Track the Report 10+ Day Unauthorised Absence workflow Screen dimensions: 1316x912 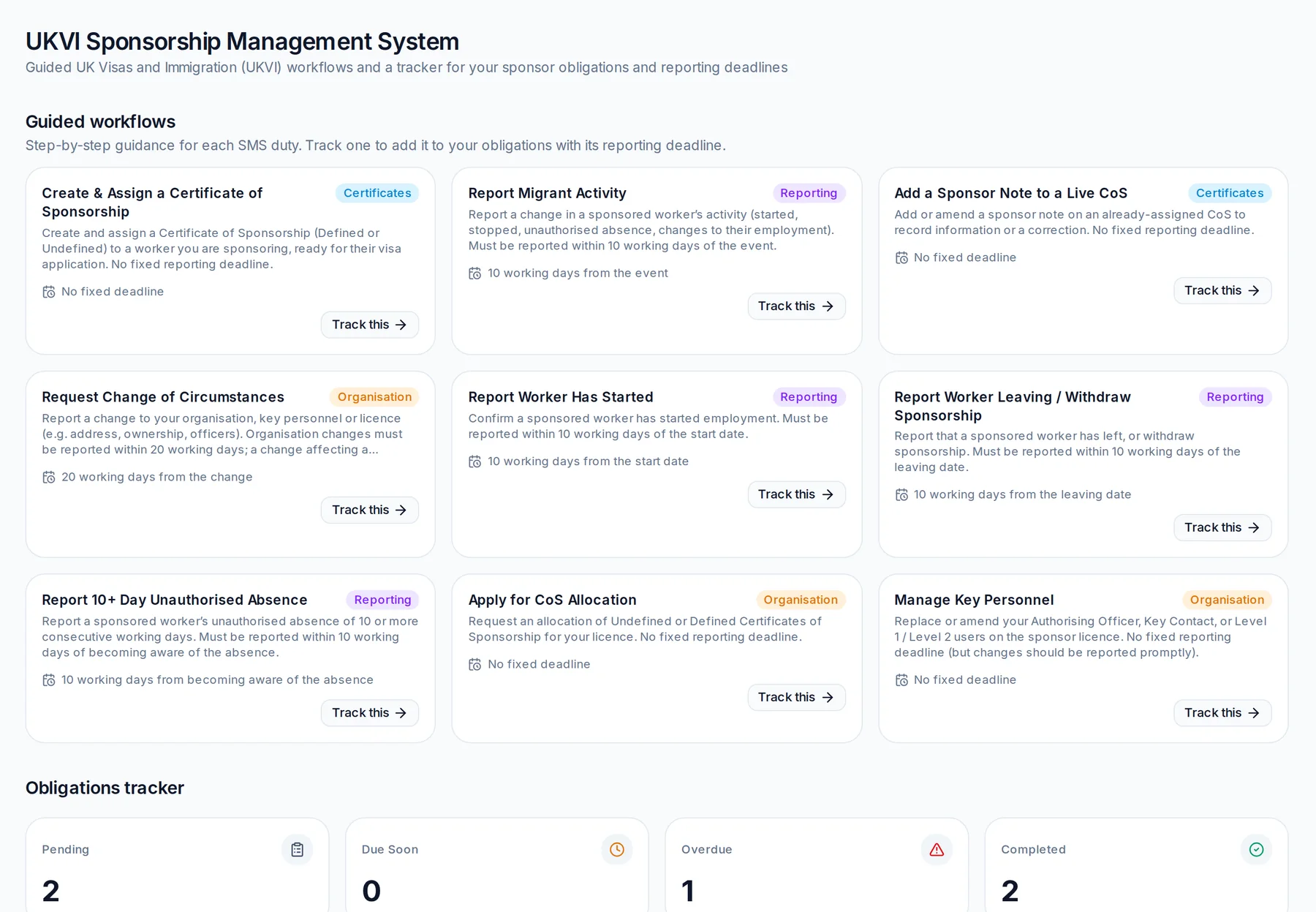pyautogui.click(x=370, y=712)
